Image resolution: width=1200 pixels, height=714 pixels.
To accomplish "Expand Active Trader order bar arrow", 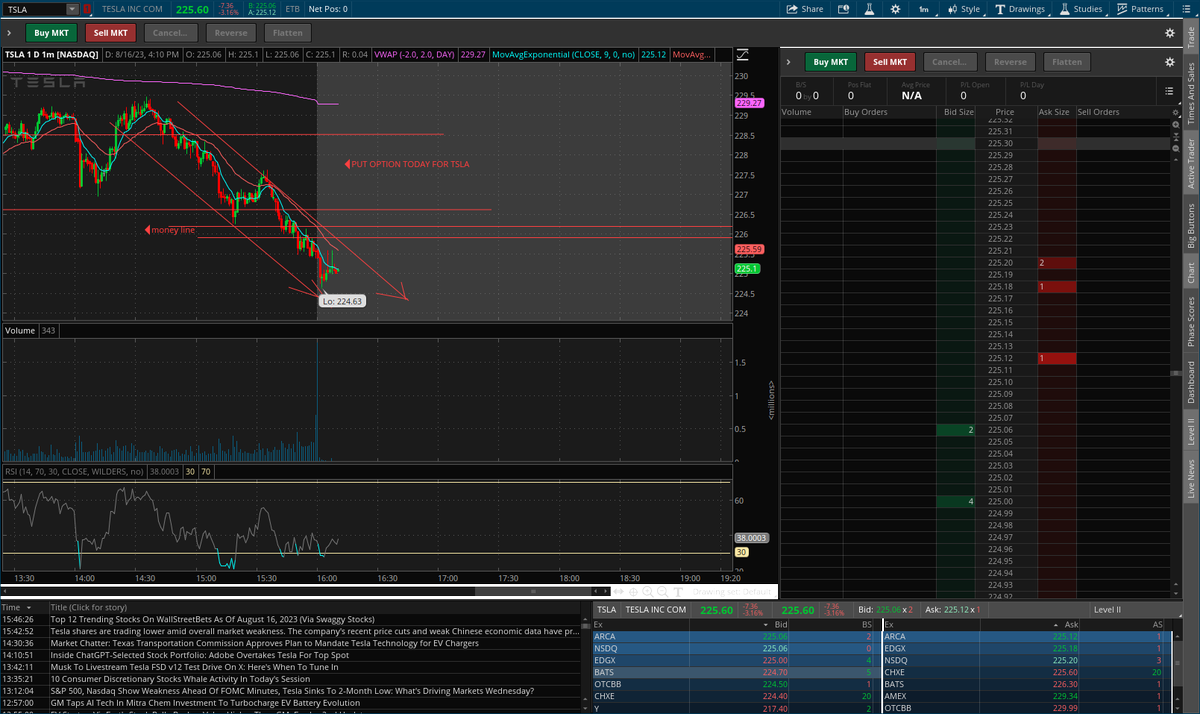I will click(x=789, y=61).
